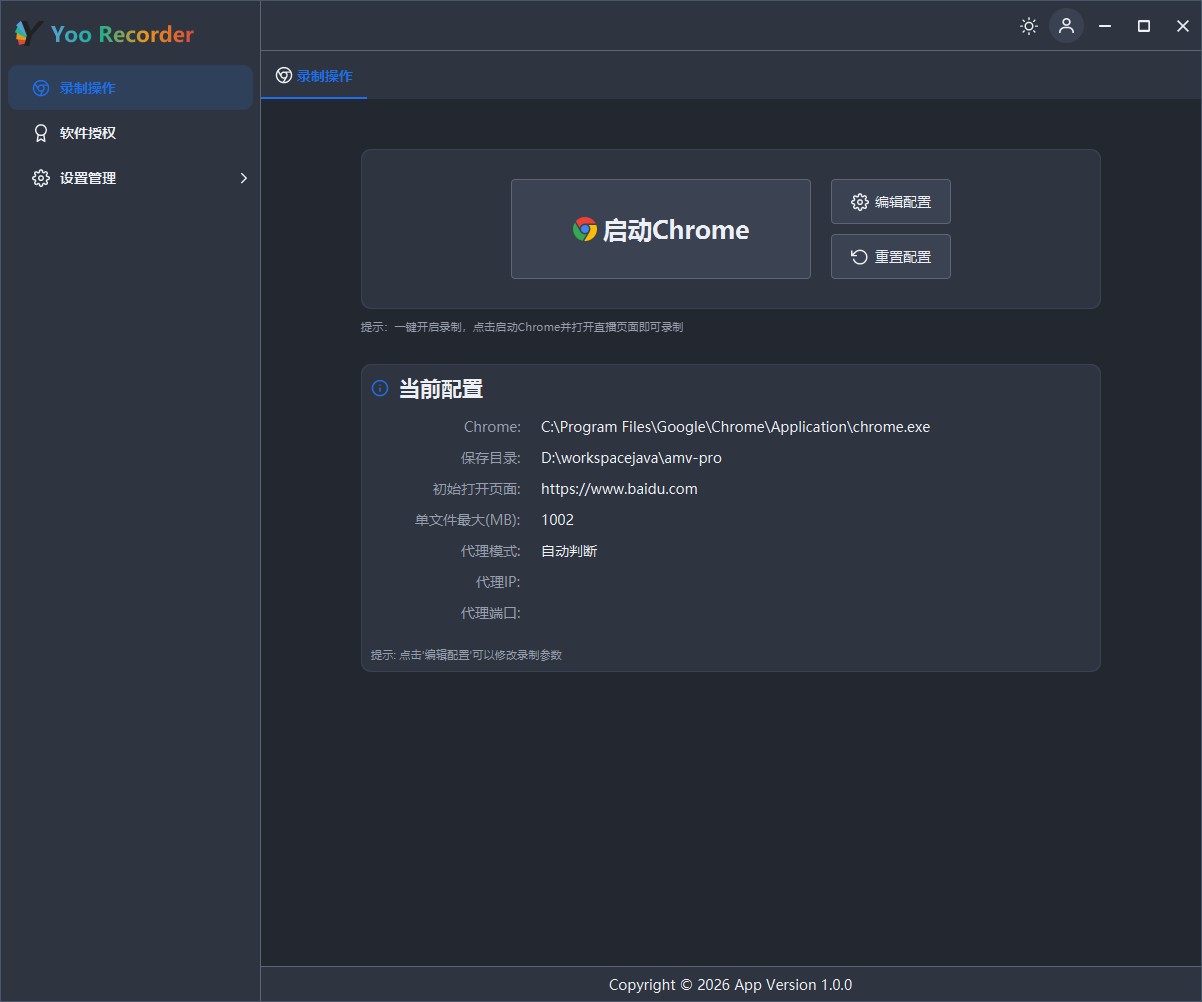Toggle the light/dark theme sun icon
The image size is (1202, 1002).
(x=1028, y=26)
